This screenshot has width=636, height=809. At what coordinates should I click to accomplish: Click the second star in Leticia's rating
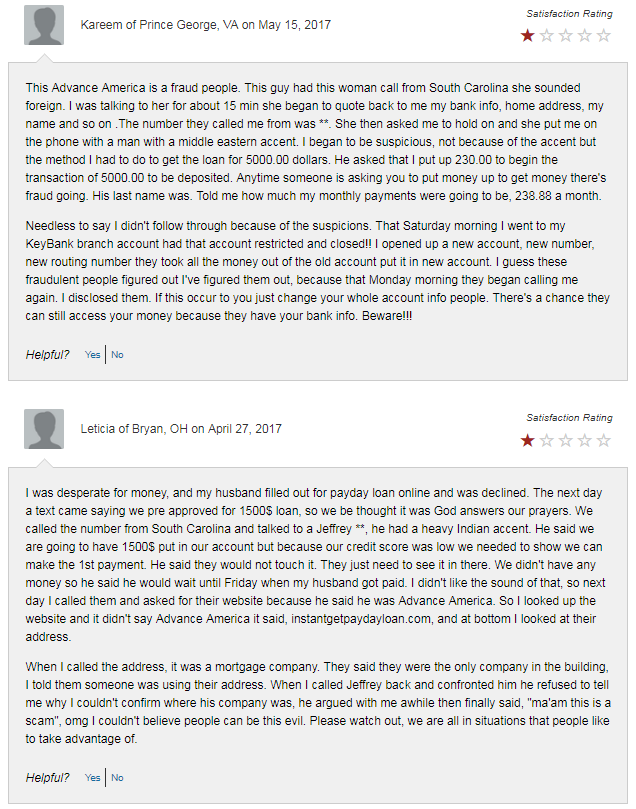(x=546, y=440)
